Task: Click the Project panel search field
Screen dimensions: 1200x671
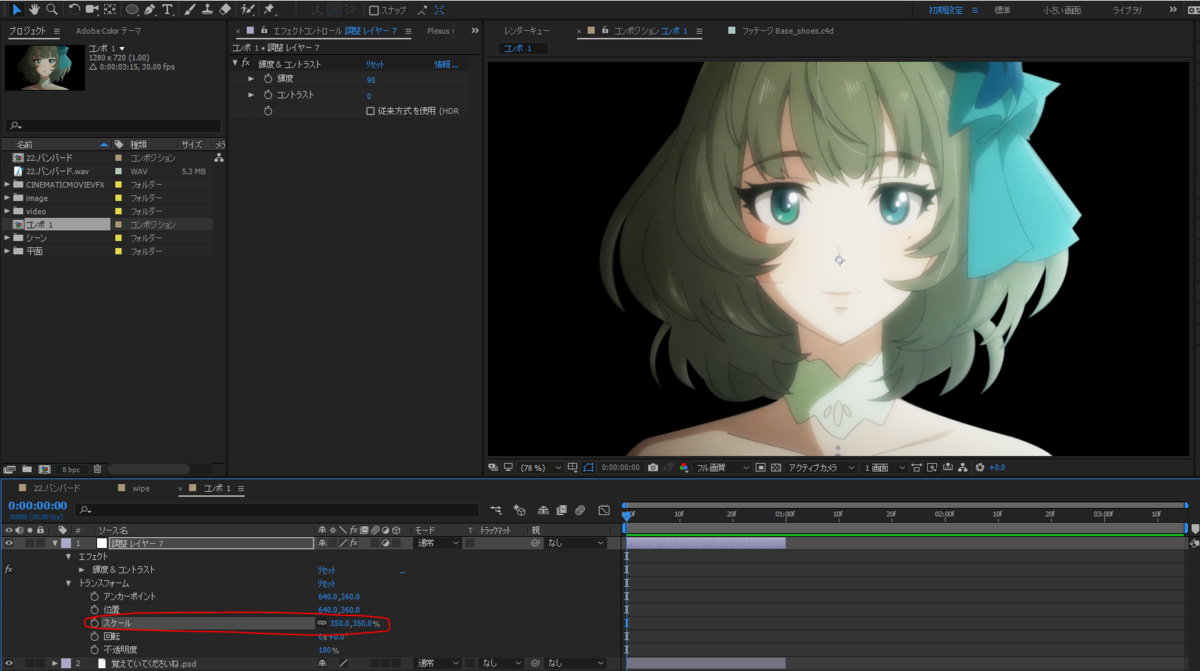Action: [x=112, y=126]
